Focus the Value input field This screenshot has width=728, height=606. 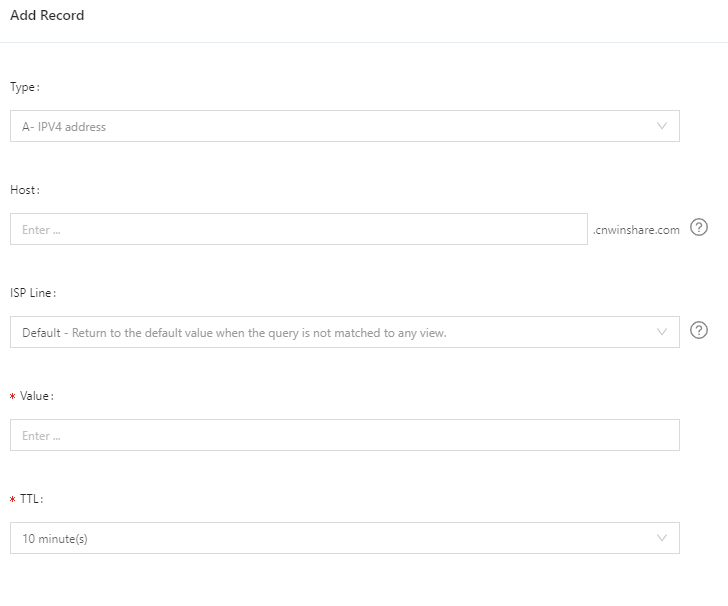[344, 435]
